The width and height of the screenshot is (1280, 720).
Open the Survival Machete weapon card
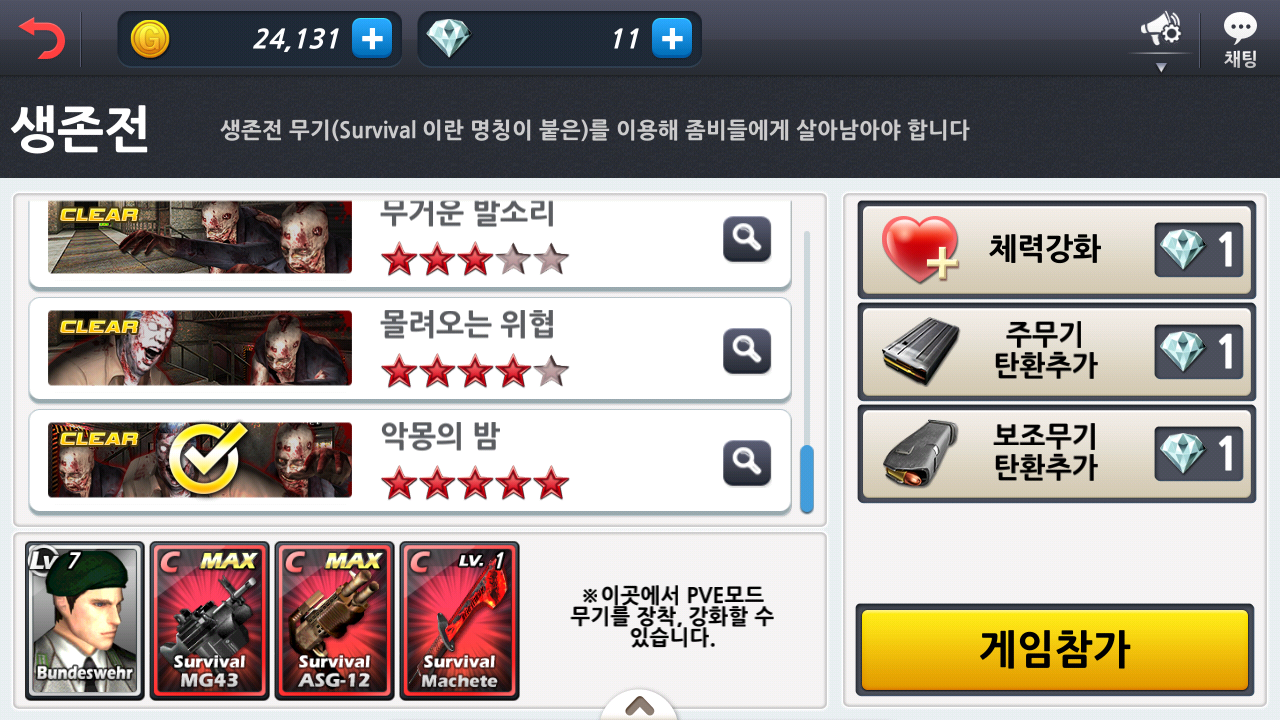pos(460,620)
